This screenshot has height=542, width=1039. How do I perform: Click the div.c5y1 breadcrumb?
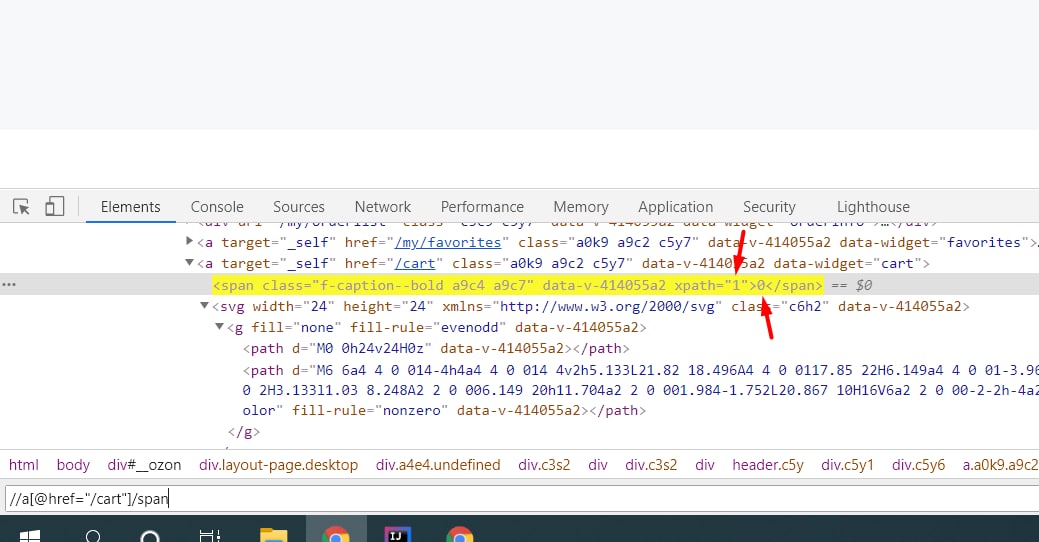click(848, 465)
